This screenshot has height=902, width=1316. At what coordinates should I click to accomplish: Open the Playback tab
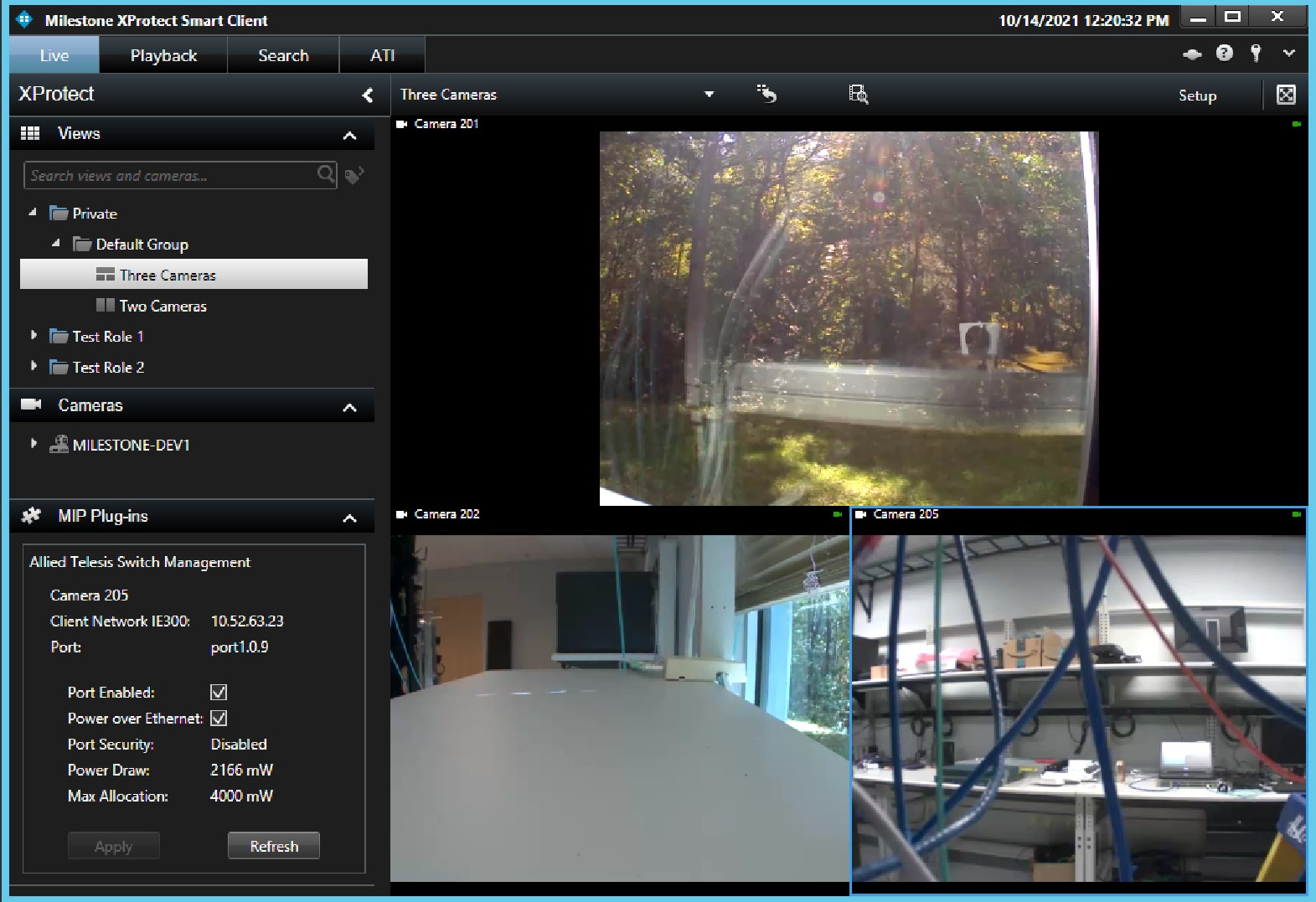[x=163, y=55]
